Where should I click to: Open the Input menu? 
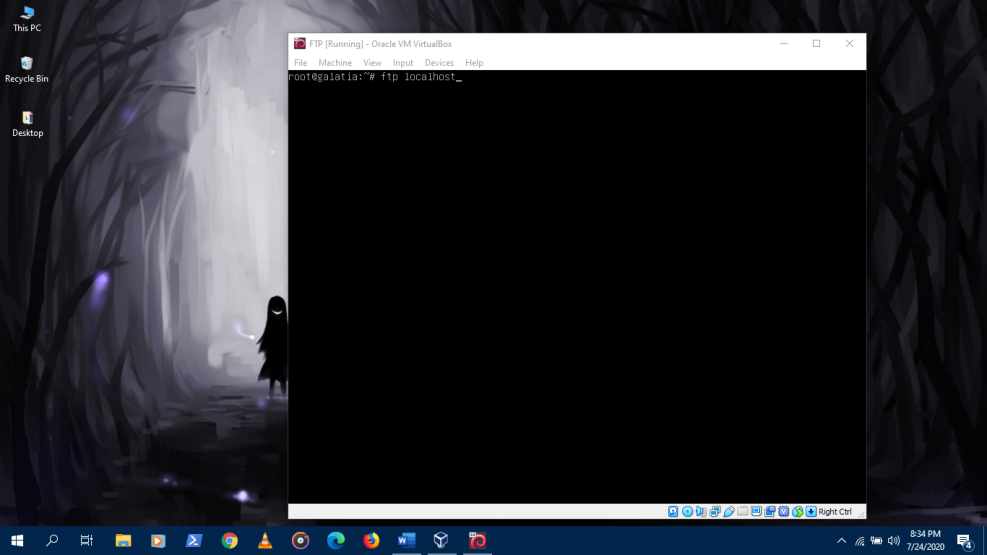point(403,63)
